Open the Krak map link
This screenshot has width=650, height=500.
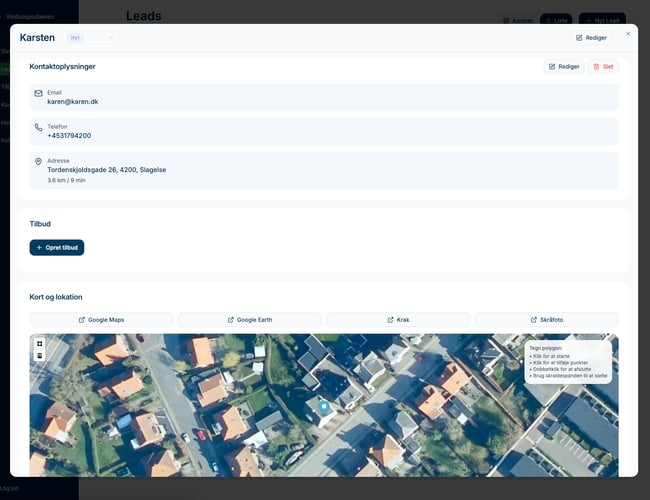point(398,320)
